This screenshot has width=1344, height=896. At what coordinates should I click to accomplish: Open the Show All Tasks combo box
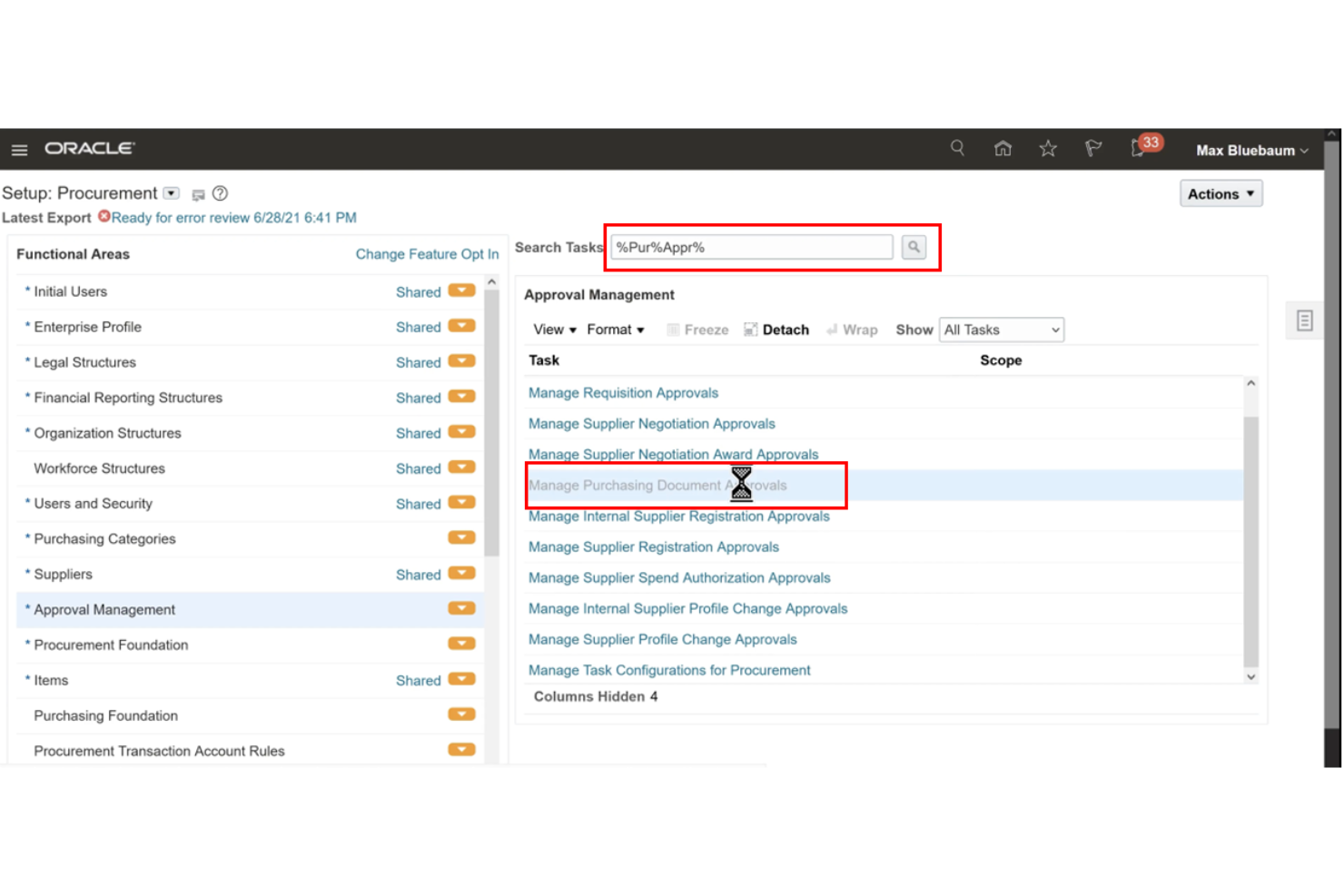click(x=1002, y=330)
